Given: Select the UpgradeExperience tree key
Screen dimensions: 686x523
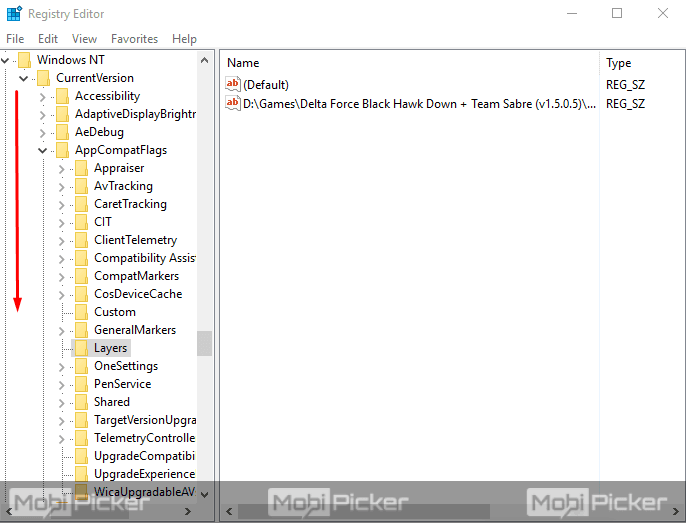Looking at the screenshot, I should [144, 474].
